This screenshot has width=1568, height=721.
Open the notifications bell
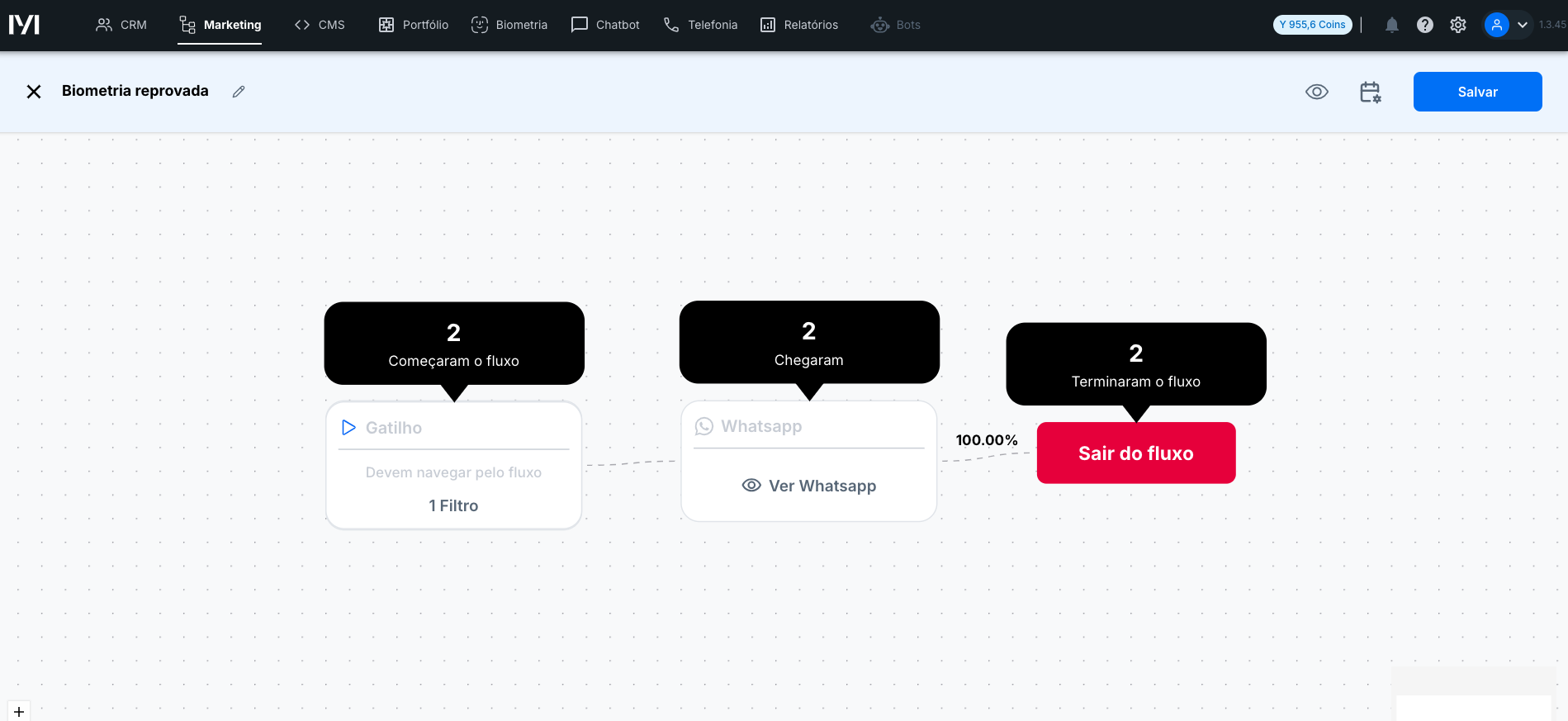coord(1391,25)
